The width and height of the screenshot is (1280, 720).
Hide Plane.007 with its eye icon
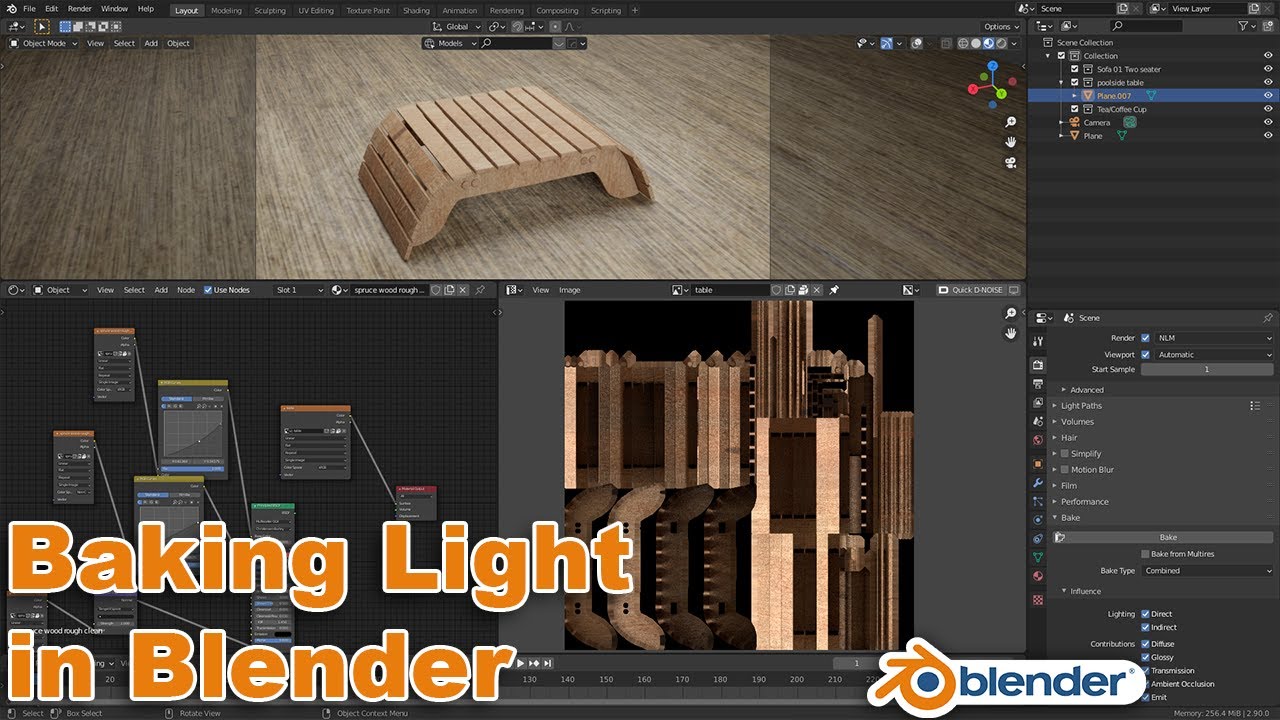[x=1267, y=95]
